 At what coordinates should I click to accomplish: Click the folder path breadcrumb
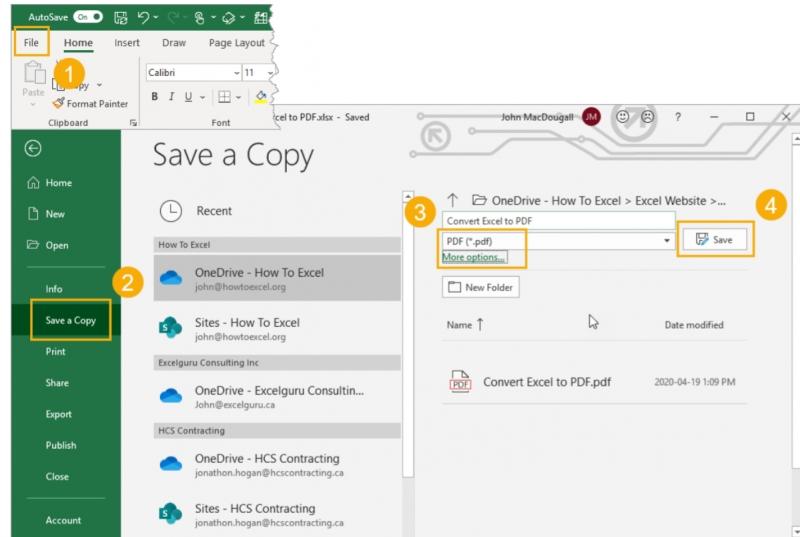pyautogui.click(x=599, y=200)
